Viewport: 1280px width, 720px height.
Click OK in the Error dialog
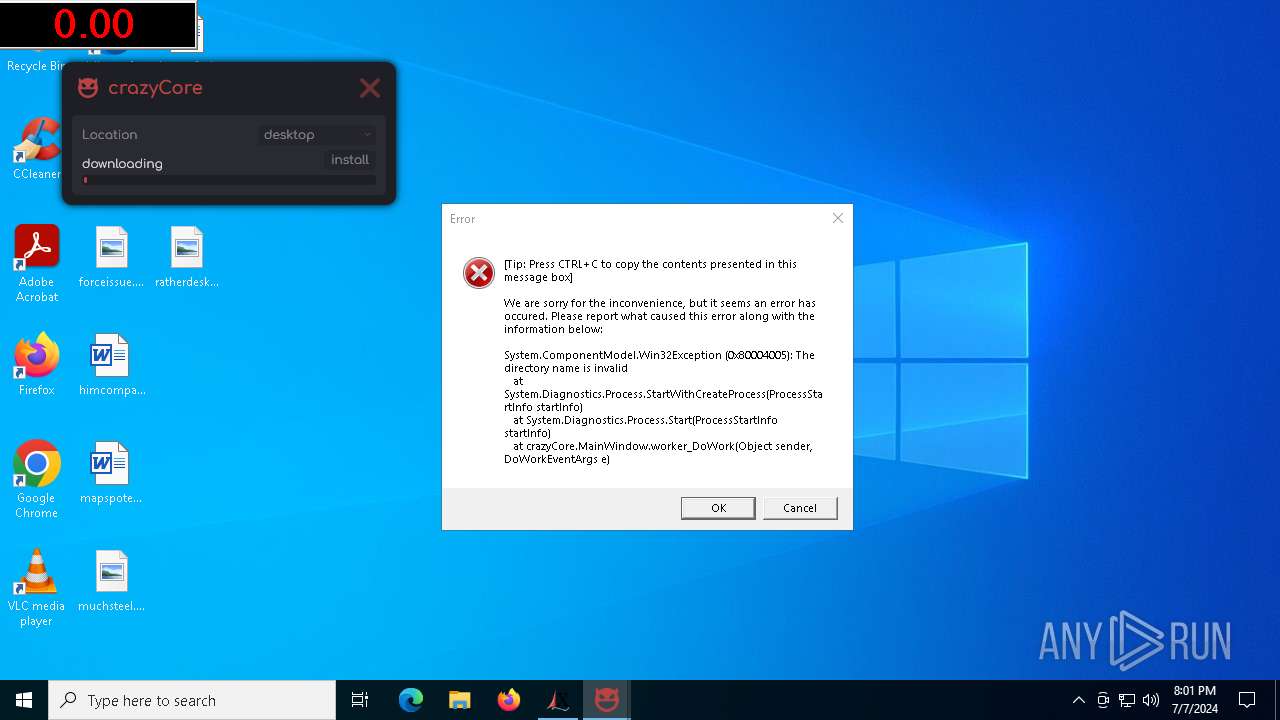click(718, 508)
